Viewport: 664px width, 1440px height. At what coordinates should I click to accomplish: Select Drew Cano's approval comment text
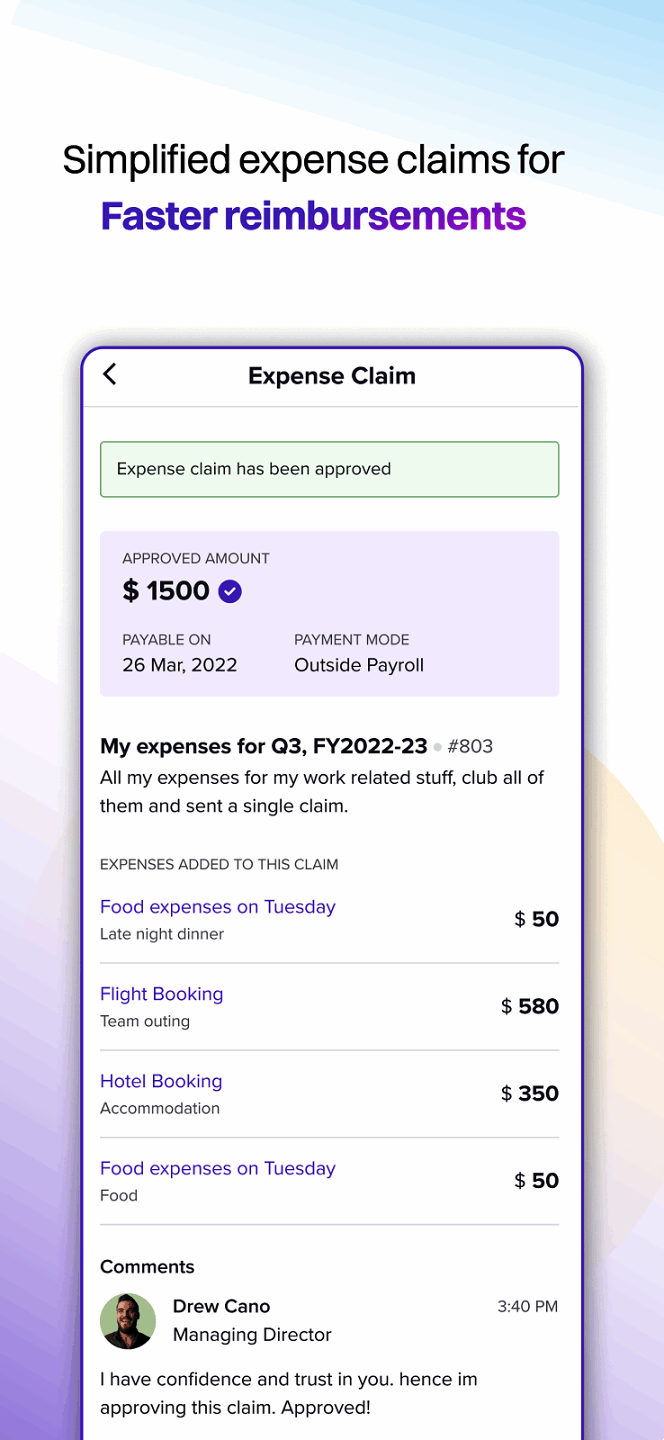[x=288, y=1393]
